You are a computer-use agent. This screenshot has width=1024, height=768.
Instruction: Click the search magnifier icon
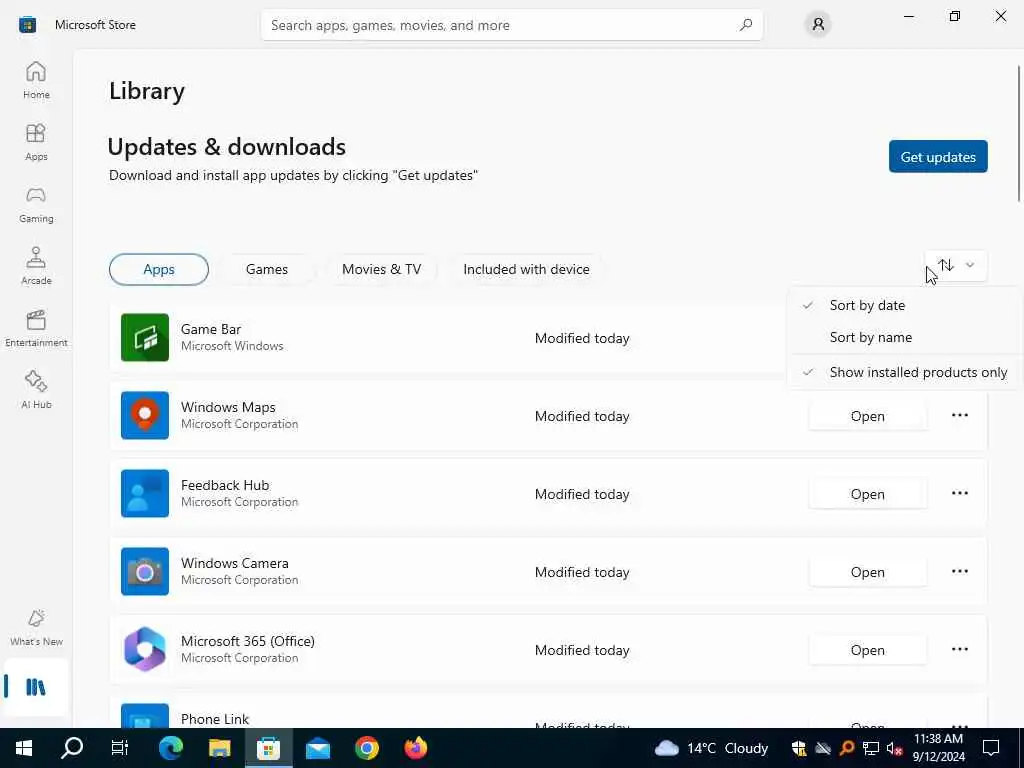coord(746,25)
